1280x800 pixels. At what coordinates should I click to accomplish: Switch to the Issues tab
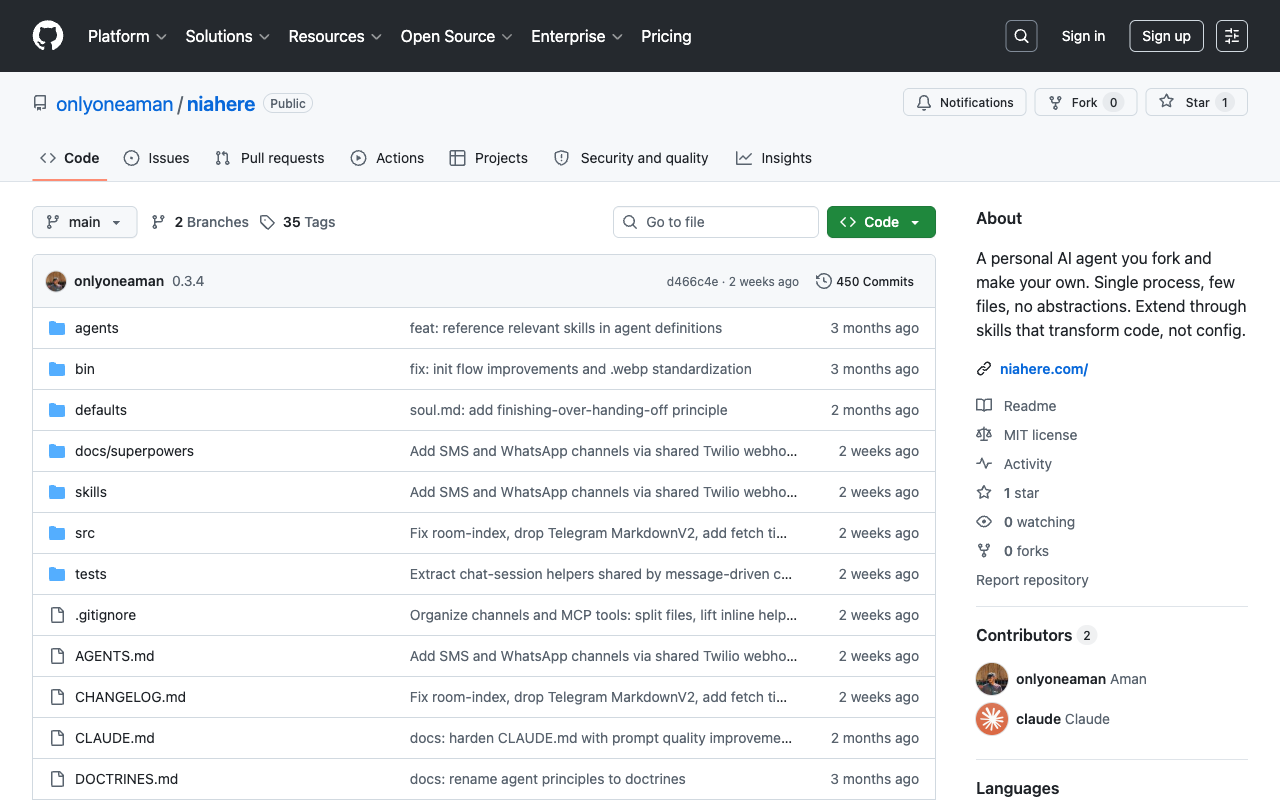click(x=157, y=158)
